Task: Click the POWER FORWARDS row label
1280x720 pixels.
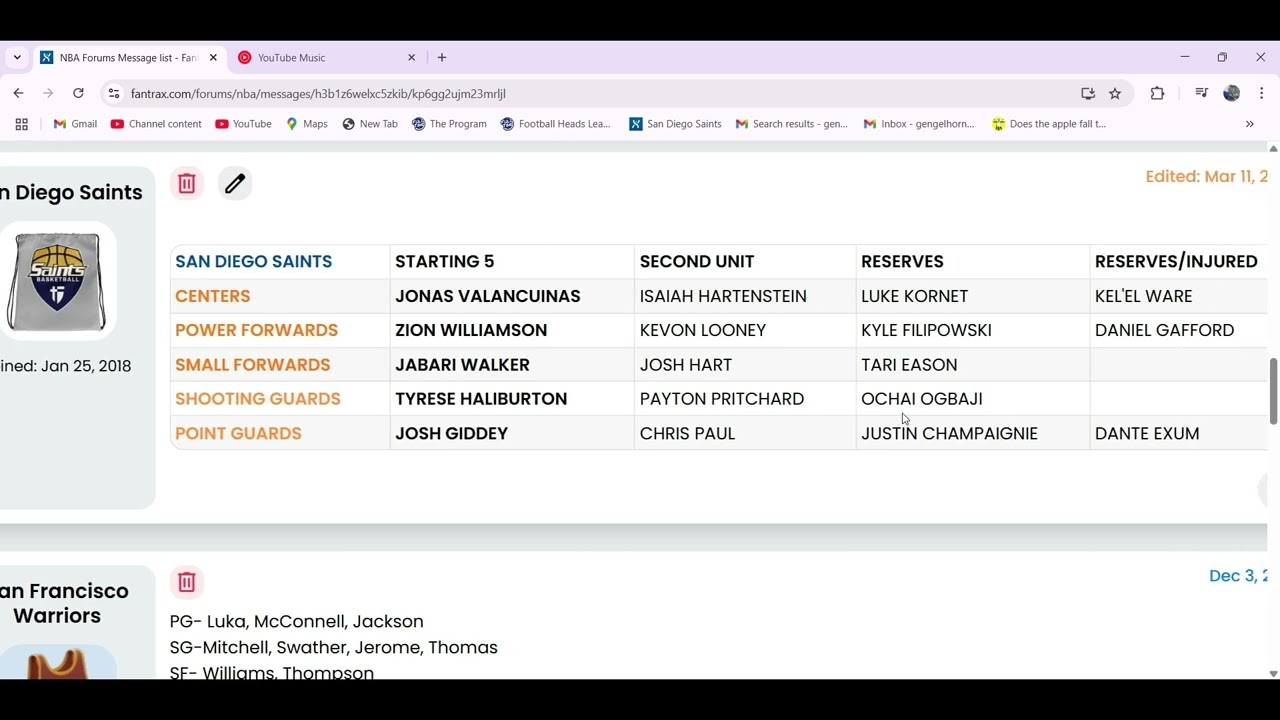Action: (257, 330)
